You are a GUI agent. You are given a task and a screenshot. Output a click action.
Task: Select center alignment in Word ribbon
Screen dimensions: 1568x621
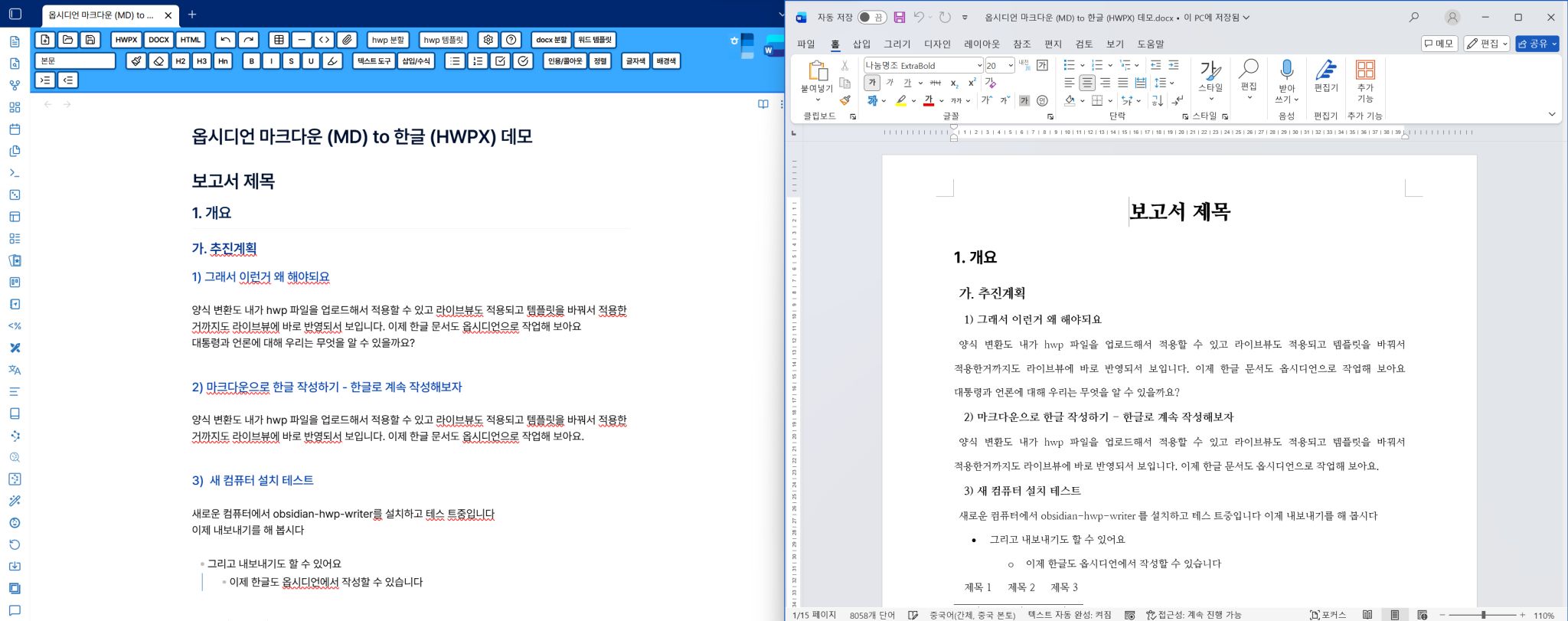pyautogui.click(x=1087, y=83)
